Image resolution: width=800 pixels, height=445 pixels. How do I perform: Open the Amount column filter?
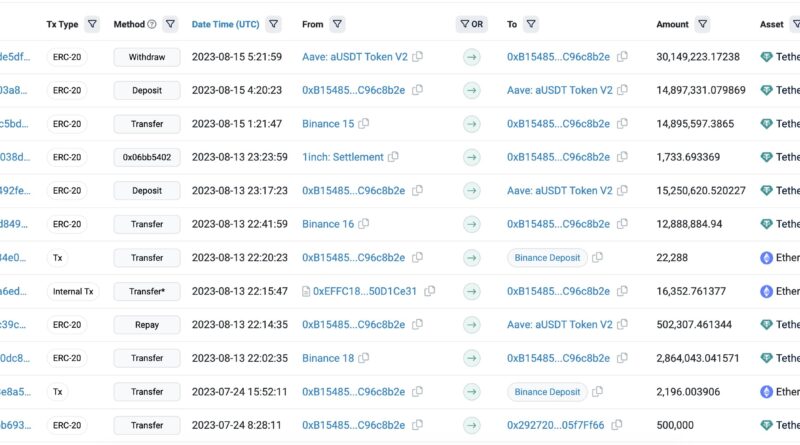coord(704,24)
